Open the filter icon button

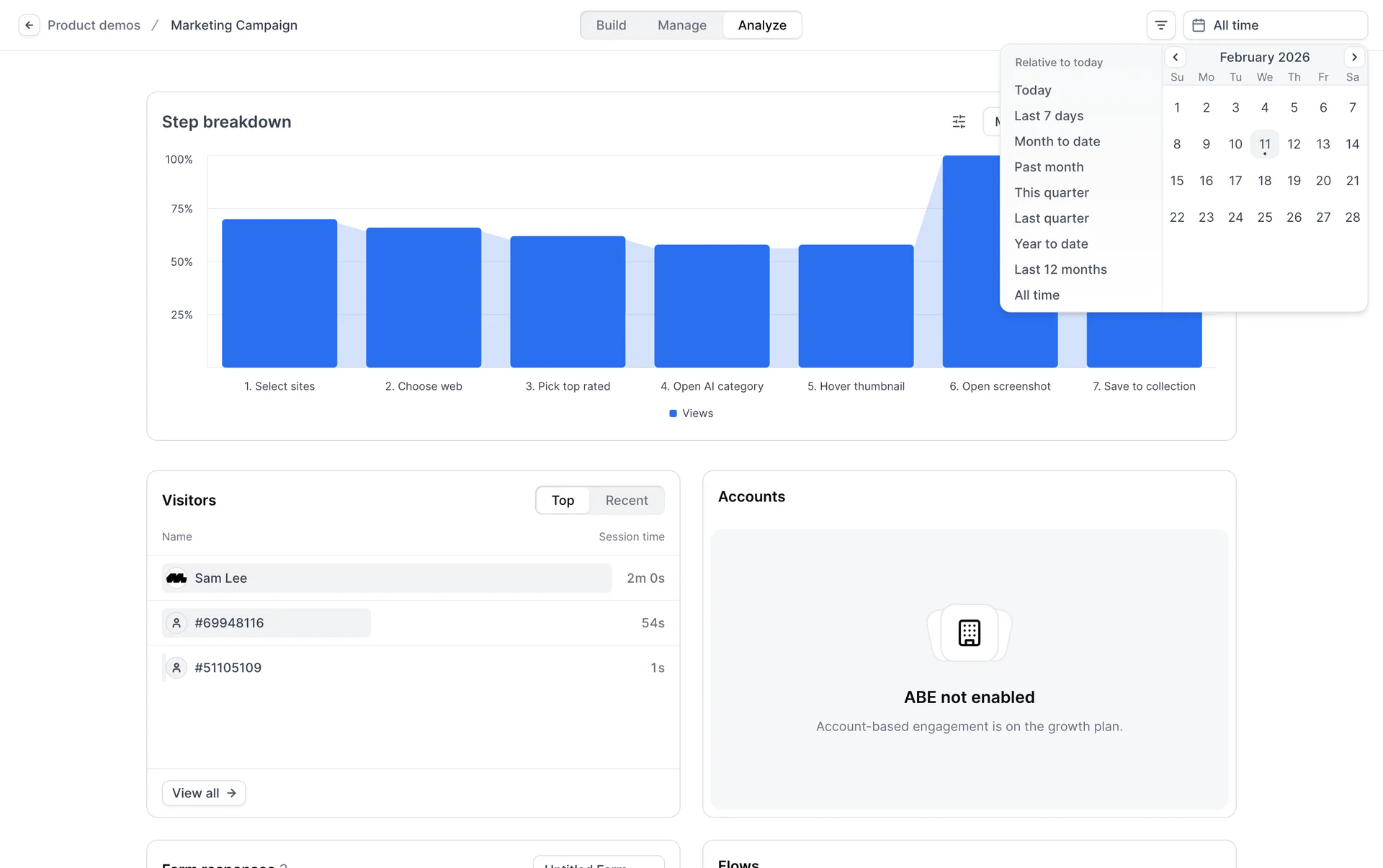[1160, 25]
